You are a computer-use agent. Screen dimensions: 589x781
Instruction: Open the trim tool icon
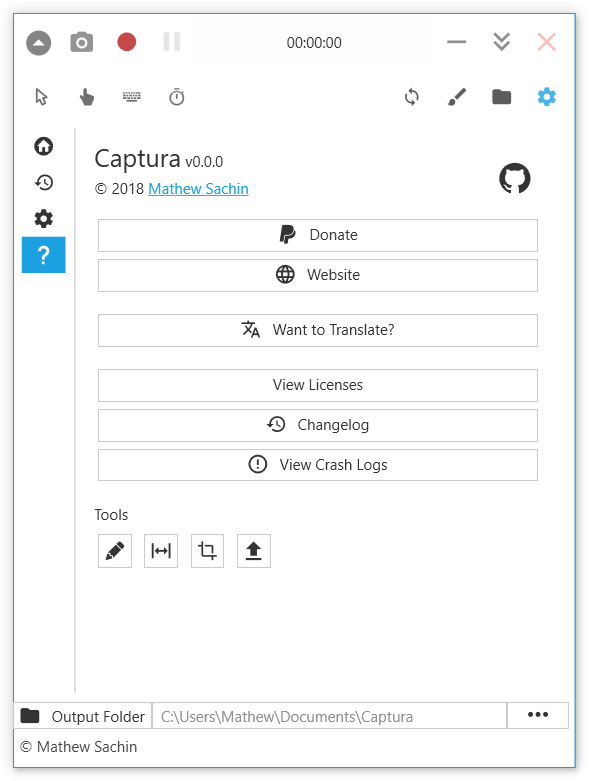[x=161, y=551]
